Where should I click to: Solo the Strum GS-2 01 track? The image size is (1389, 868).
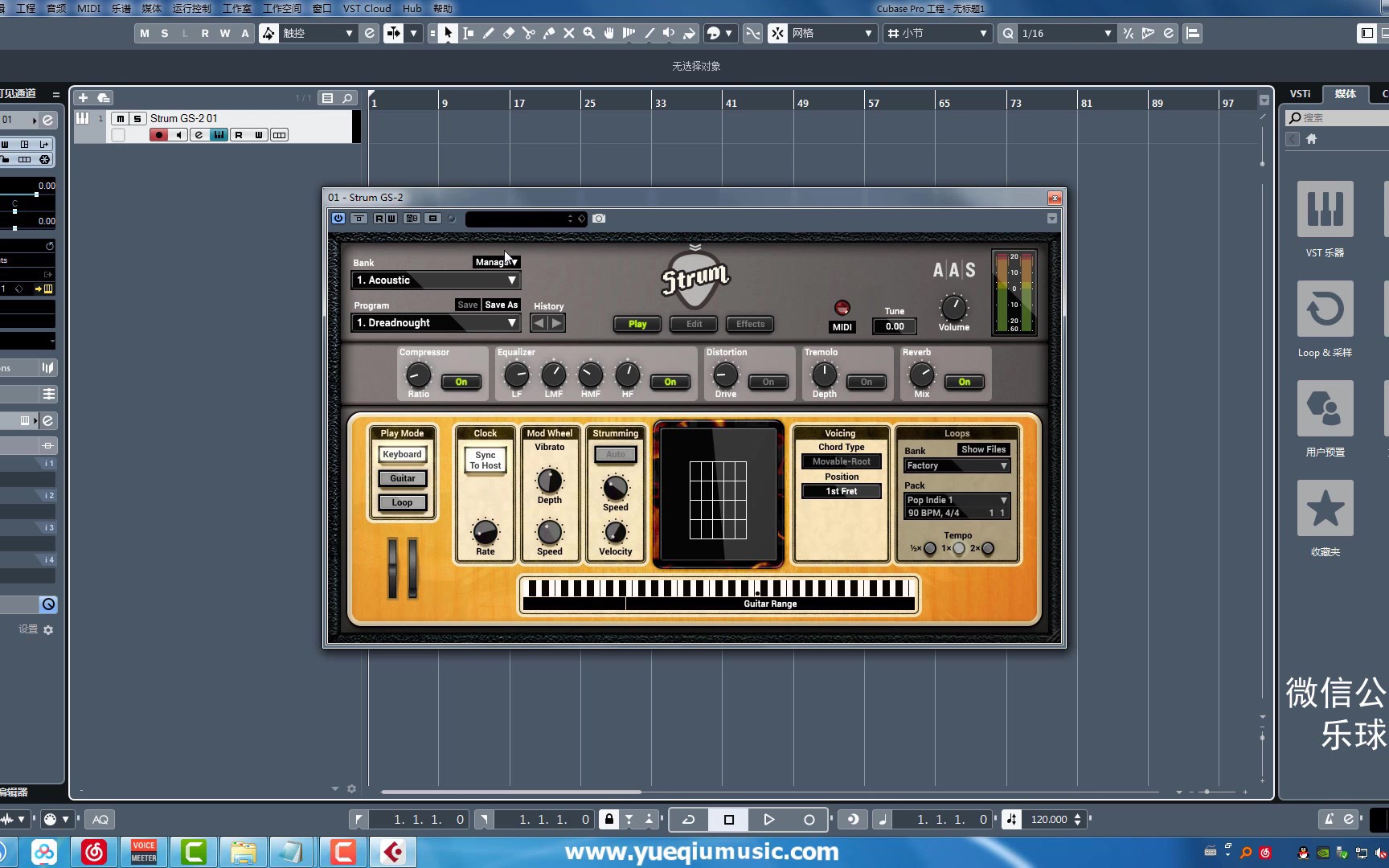point(137,119)
